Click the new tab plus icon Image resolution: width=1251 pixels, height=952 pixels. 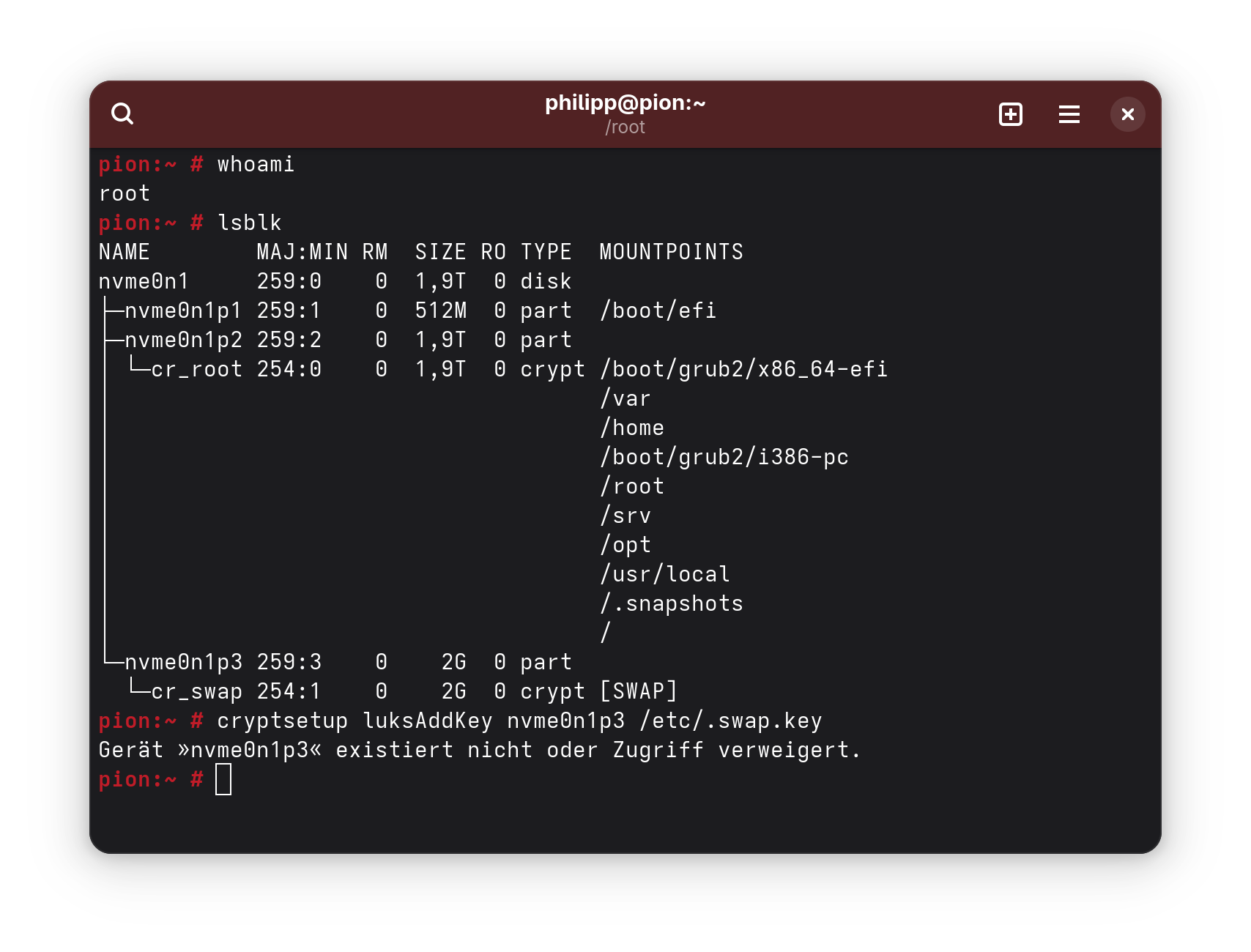coord(1011,114)
